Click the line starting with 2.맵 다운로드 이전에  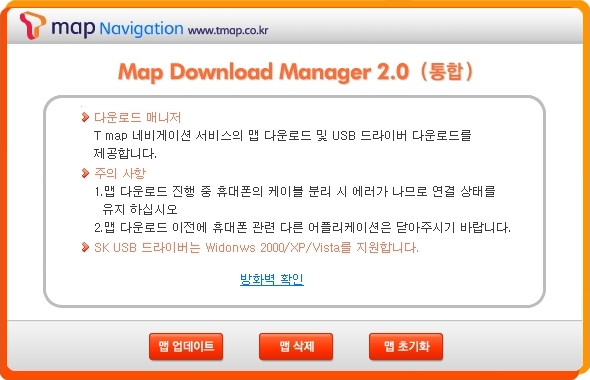pyautogui.click(x=302, y=227)
